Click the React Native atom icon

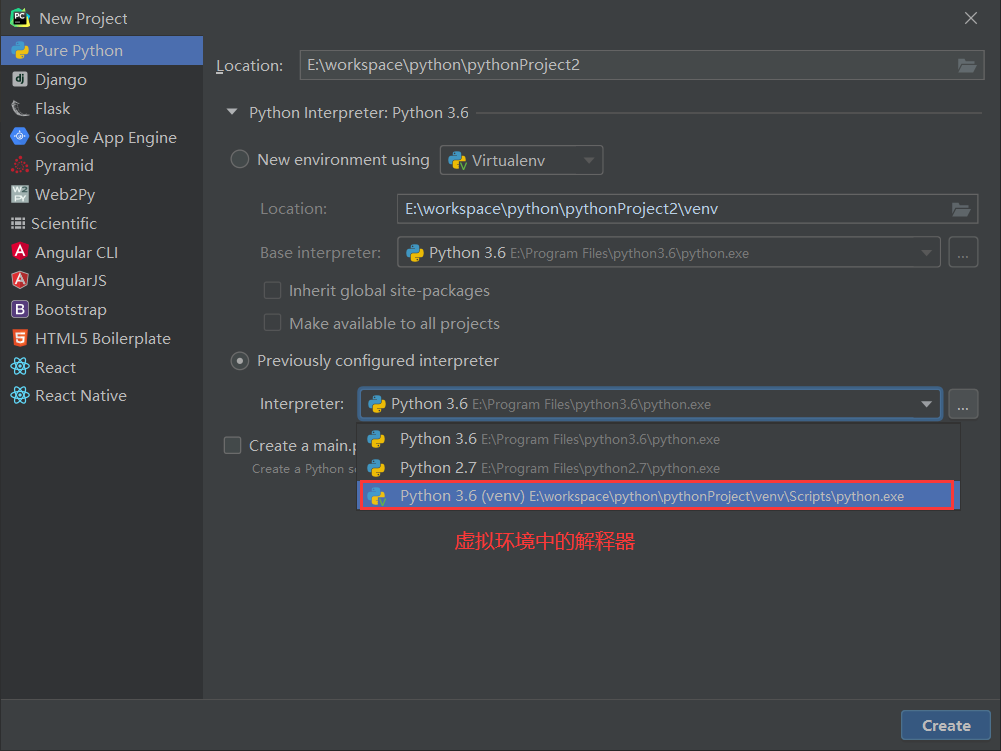(20, 395)
